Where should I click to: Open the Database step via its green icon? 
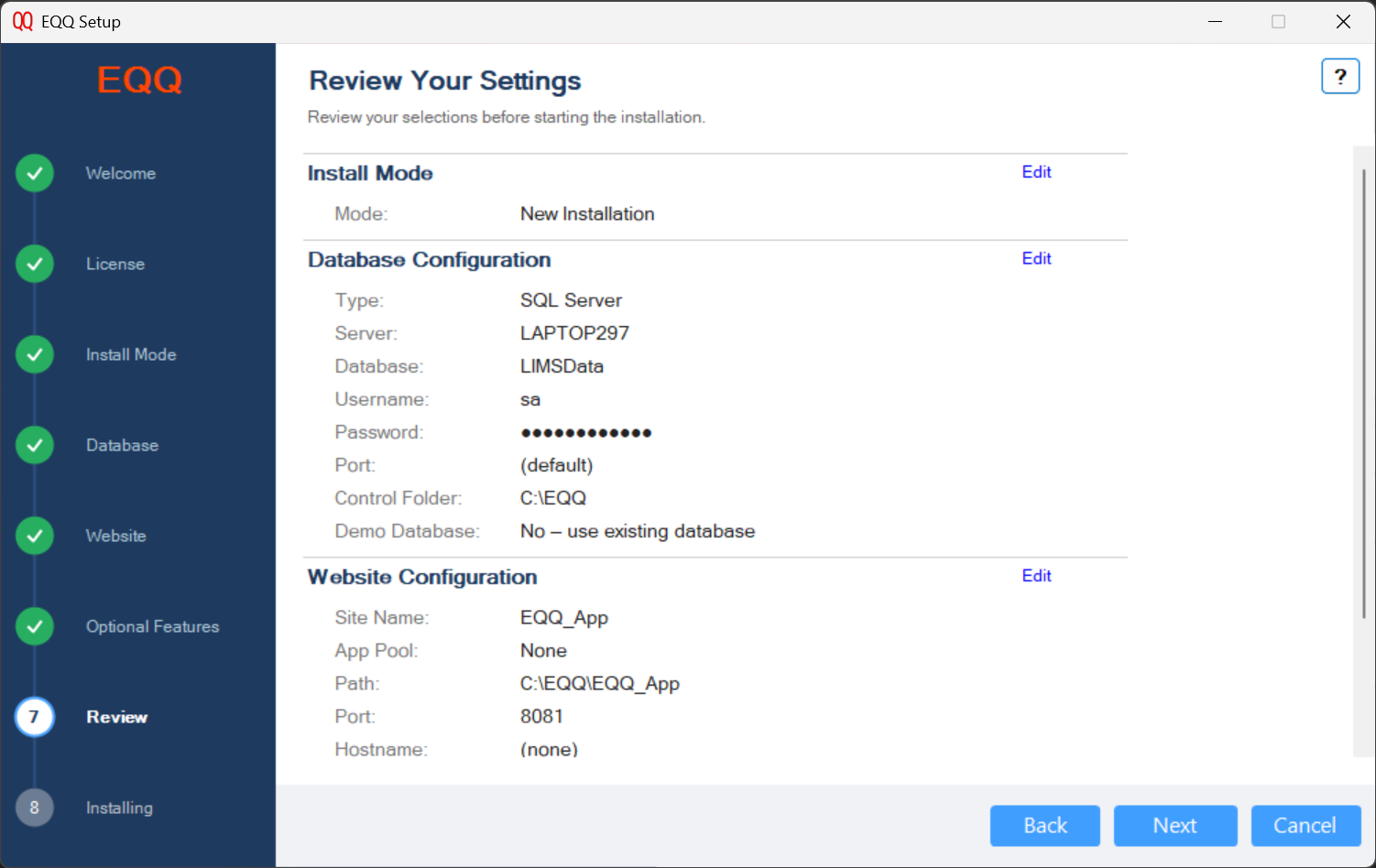point(34,445)
